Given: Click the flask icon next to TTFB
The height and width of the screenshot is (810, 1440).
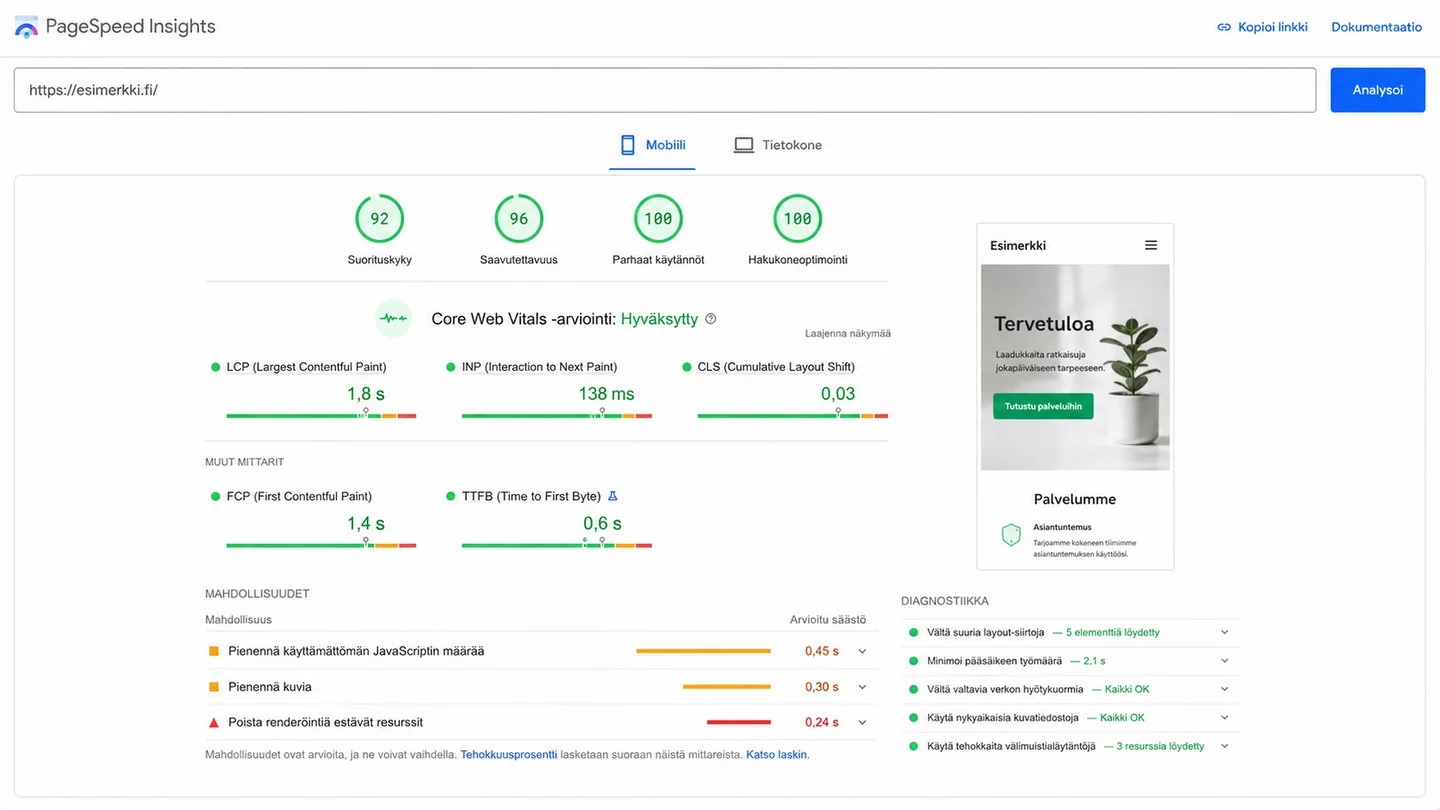Looking at the screenshot, I should (x=613, y=496).
